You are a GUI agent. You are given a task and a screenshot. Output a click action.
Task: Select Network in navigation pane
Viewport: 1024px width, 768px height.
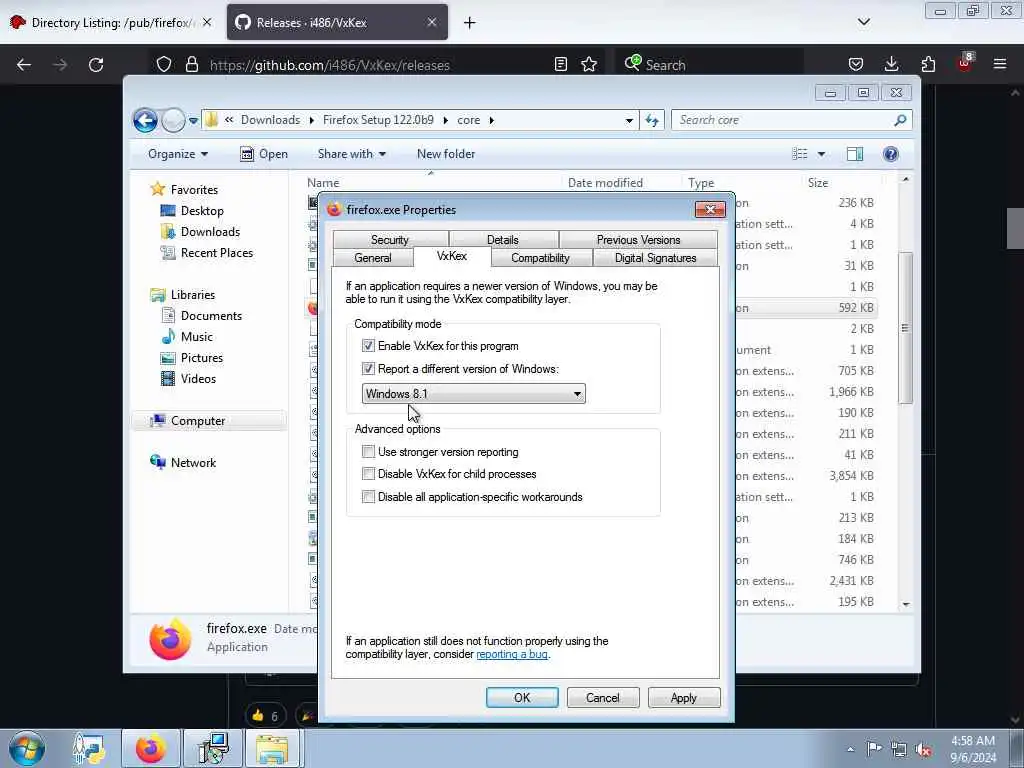point(193,462)
